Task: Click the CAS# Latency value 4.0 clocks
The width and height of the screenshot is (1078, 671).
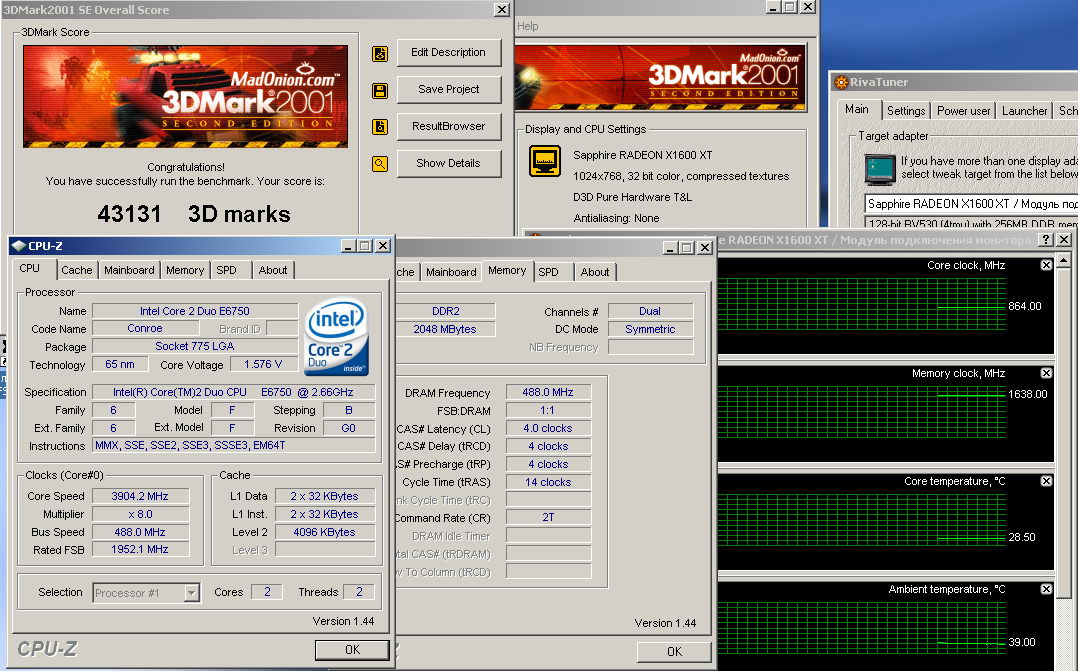Action: pyautogui.click(x=548, y=428)
